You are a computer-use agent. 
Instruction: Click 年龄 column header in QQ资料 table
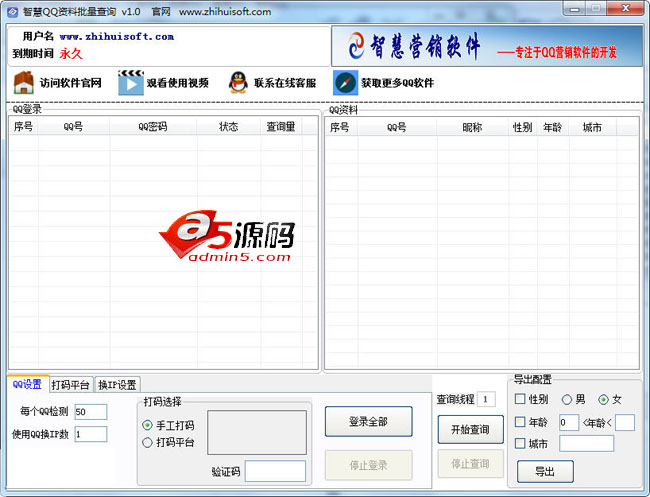pos(553,127)
